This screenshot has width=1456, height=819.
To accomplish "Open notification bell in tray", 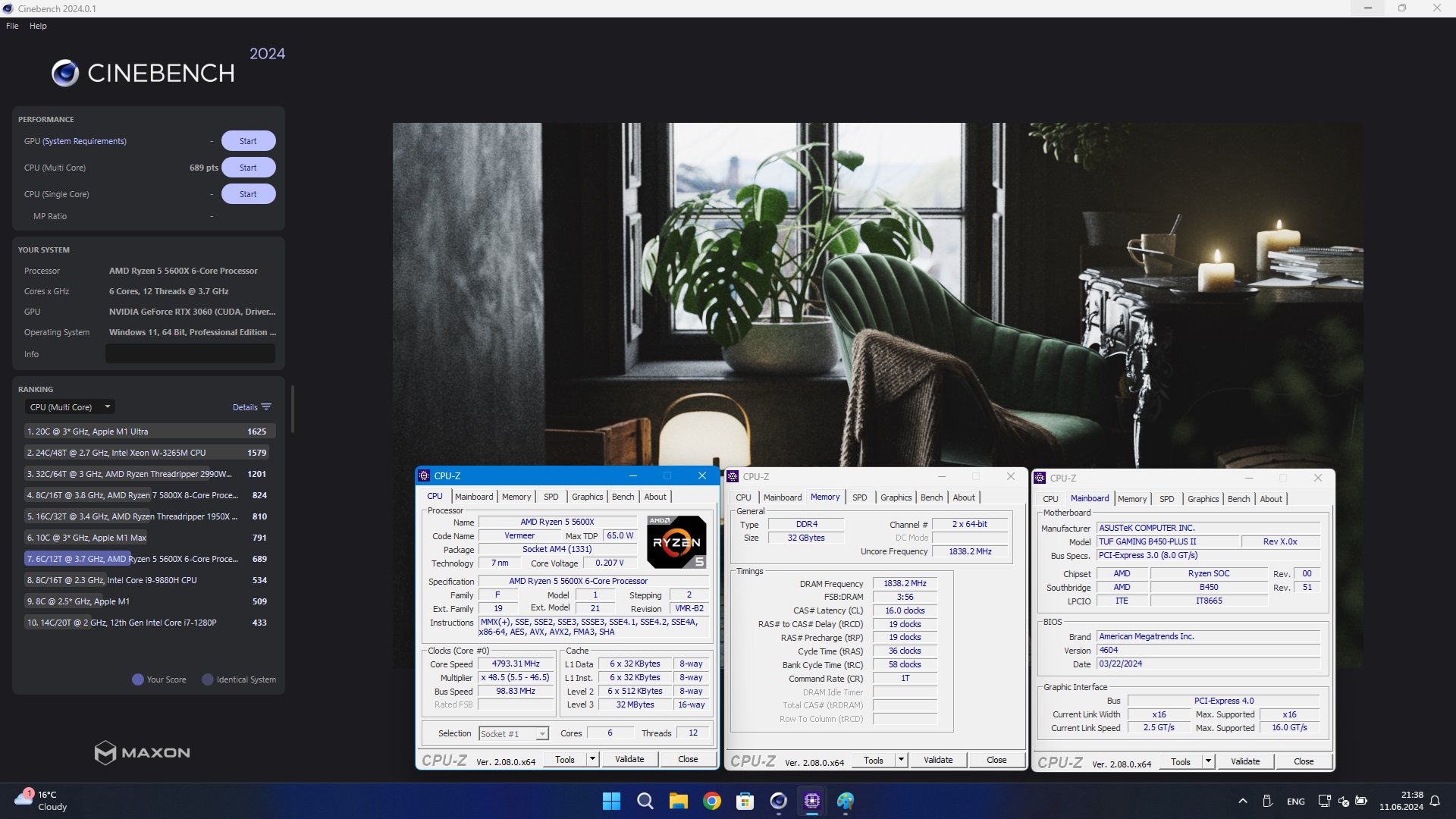I will click(1435, 801).
